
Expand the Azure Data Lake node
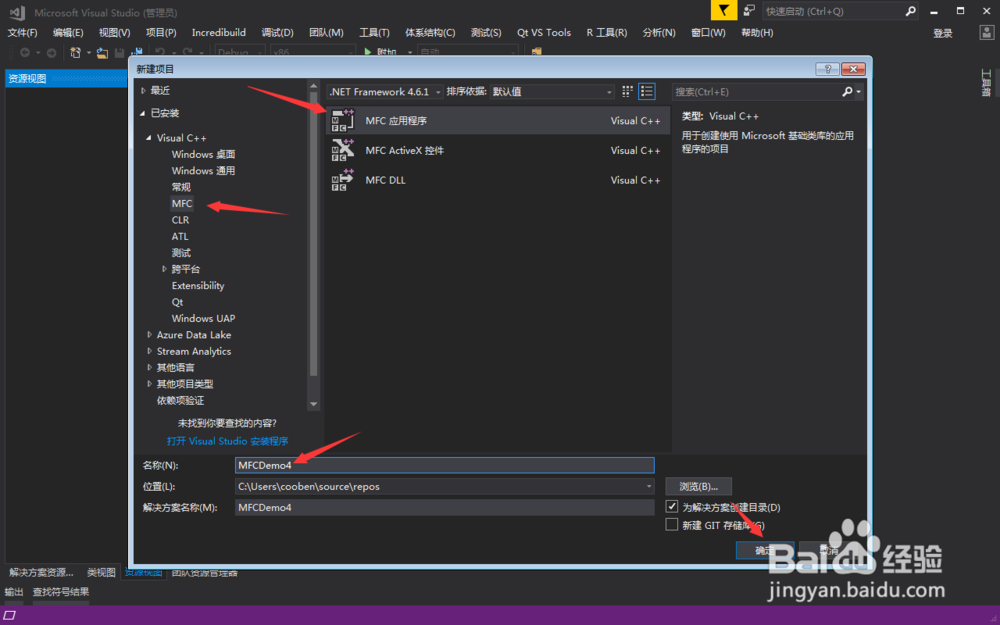click(x=149, y=335)
